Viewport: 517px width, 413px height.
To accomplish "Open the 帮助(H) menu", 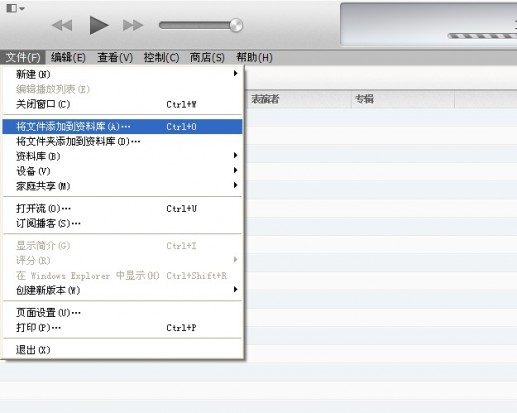I will [x=254, y=58].
